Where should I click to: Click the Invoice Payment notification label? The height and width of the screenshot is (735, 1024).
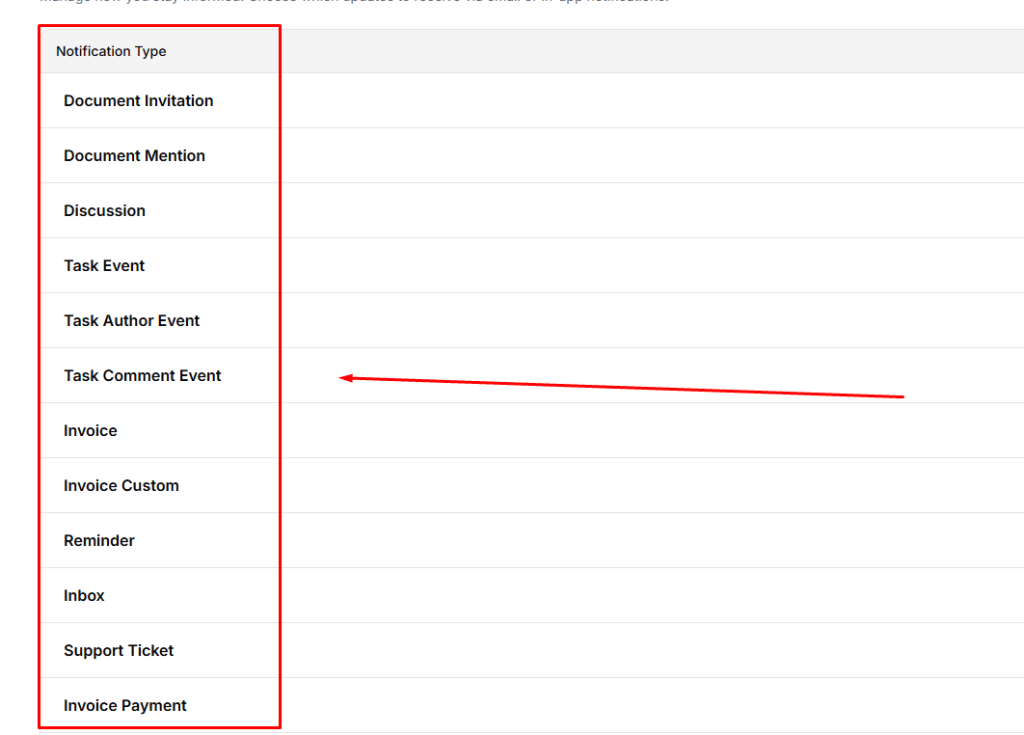point(125,706)
